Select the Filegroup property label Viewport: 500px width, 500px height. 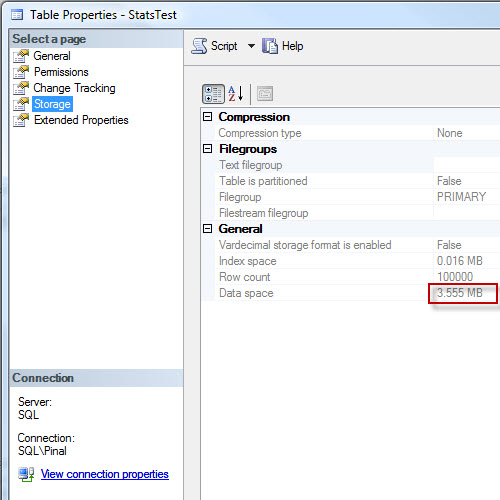click(240, 197)
